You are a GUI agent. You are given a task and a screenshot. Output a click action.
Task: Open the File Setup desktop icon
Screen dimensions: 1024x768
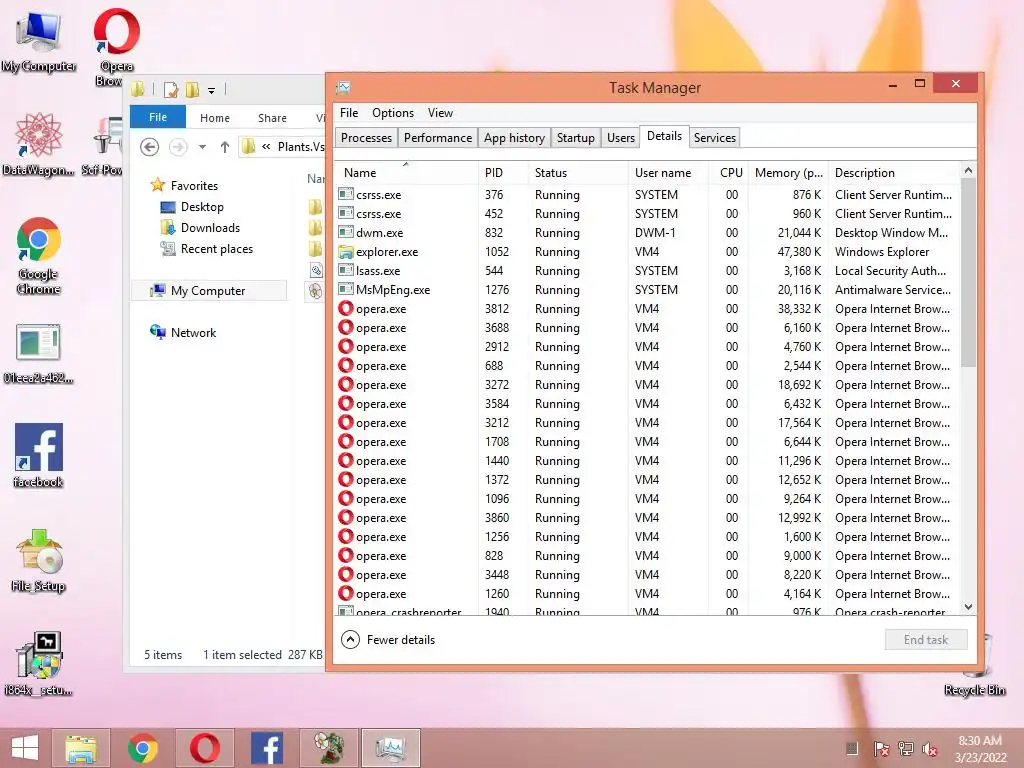pos(39,560)
